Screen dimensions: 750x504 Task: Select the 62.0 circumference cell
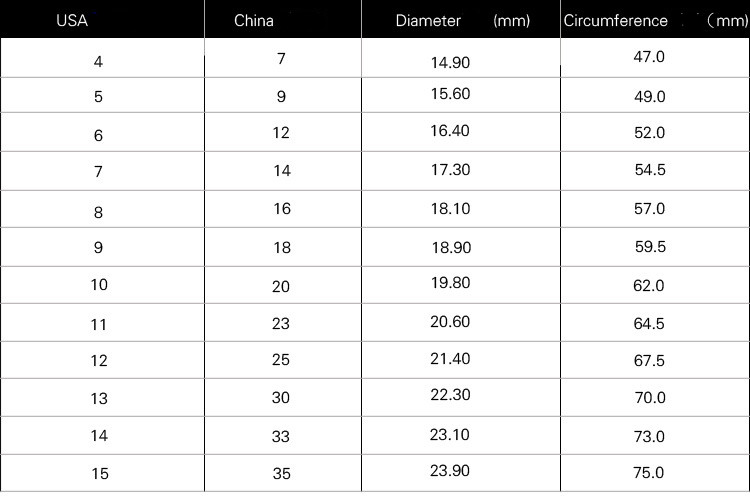click(649, 285)
